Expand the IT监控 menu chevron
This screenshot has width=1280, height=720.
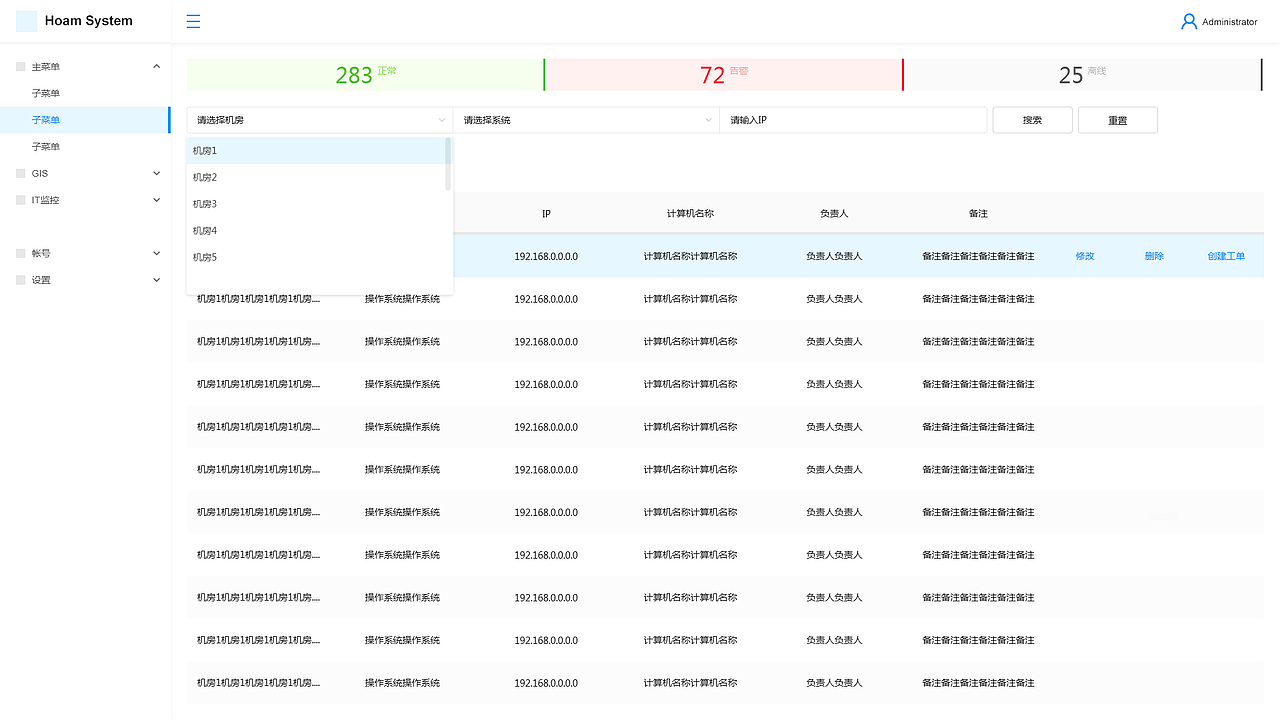(x=156, y=200)
